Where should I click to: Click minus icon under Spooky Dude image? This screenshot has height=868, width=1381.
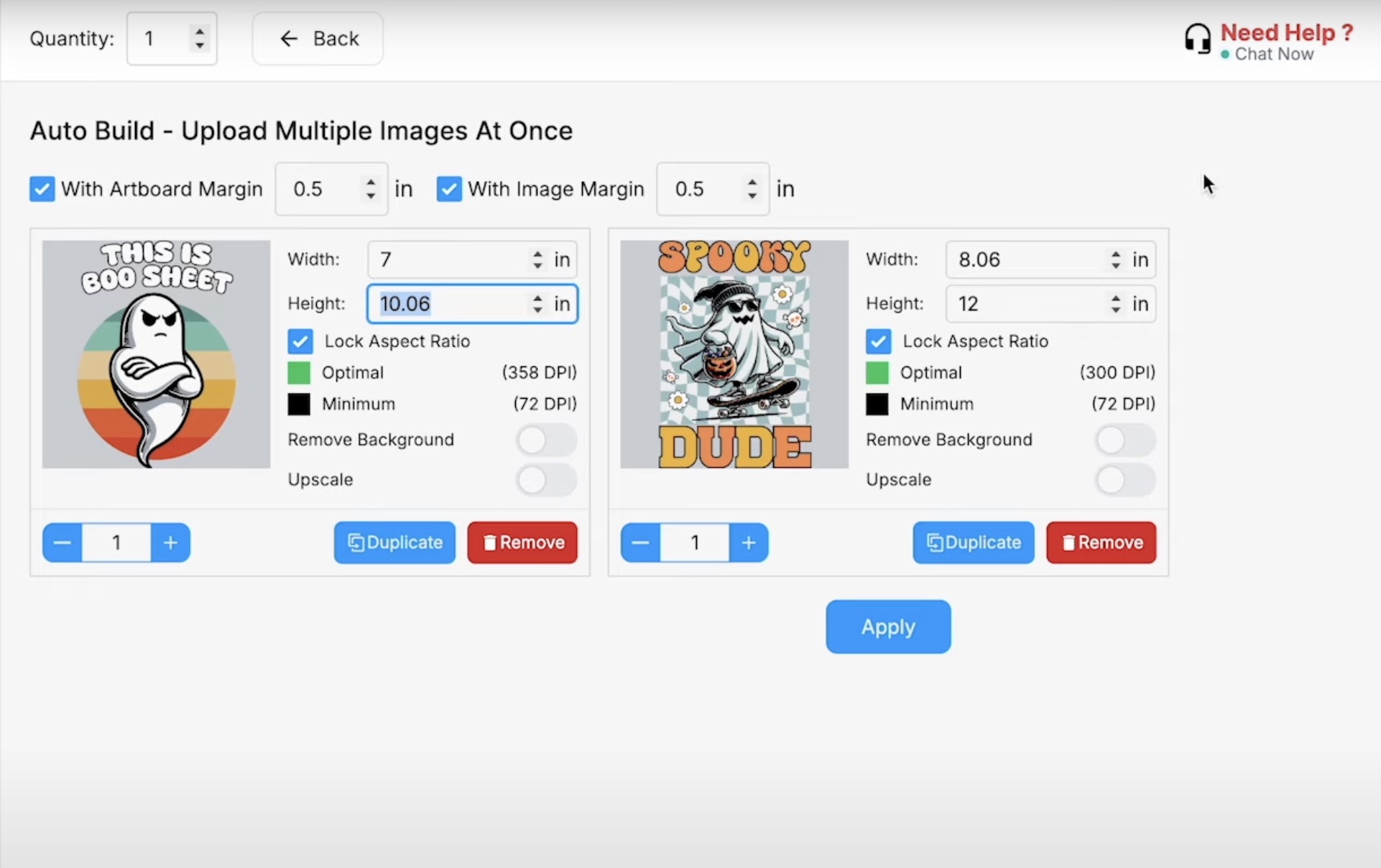640,542
